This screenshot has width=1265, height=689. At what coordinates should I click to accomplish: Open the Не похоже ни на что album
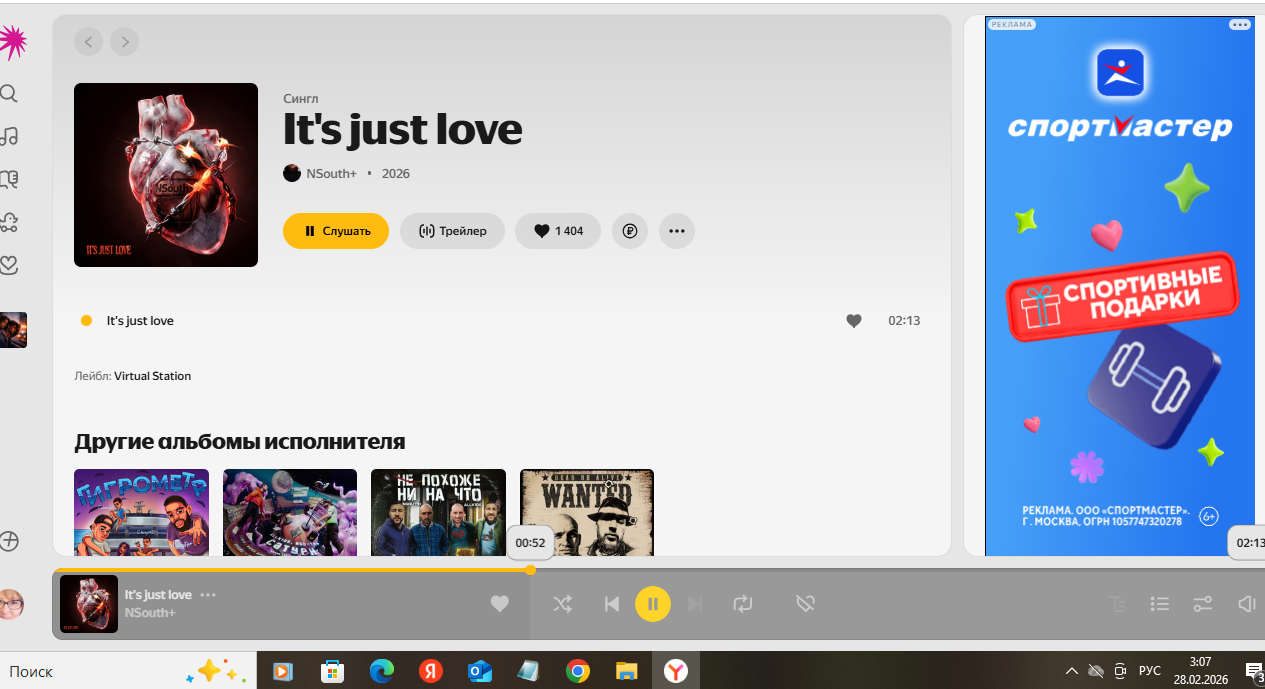click(438, 512)
